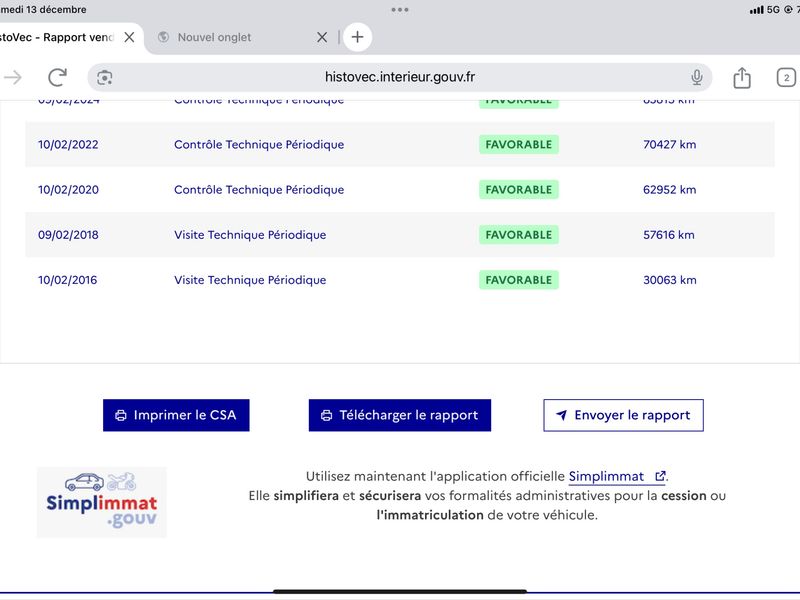The height and width of the screenshot is (600, 800).
Task: Click Envoyer le rapport button
Action: coord(623,415)
